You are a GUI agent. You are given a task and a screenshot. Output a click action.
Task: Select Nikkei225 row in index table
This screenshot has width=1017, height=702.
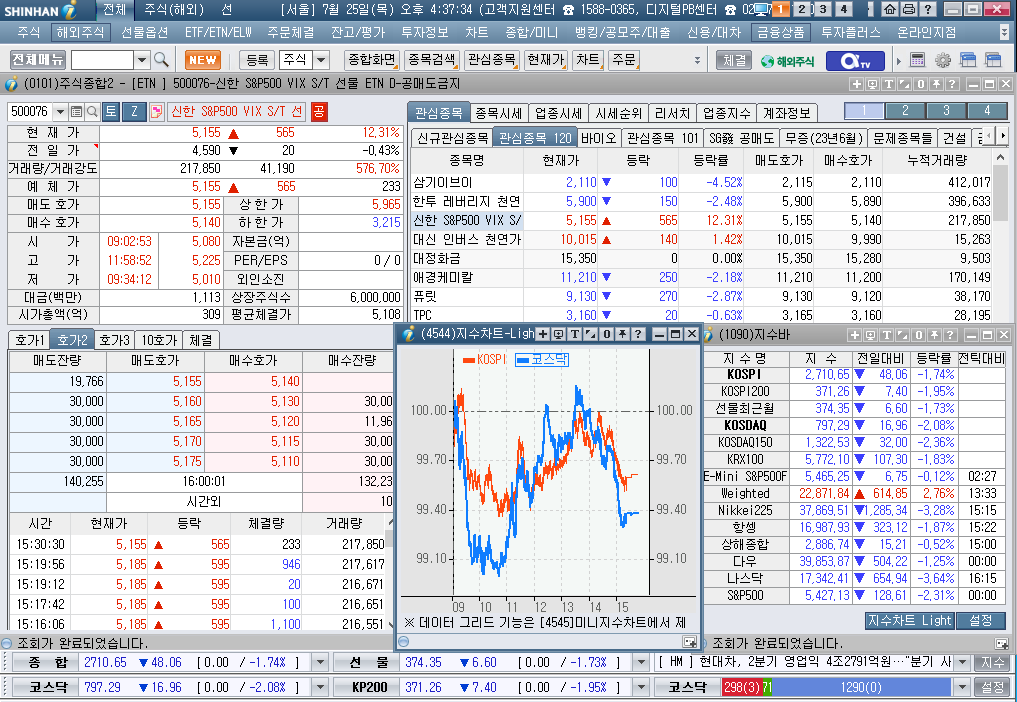pos(854,511)
